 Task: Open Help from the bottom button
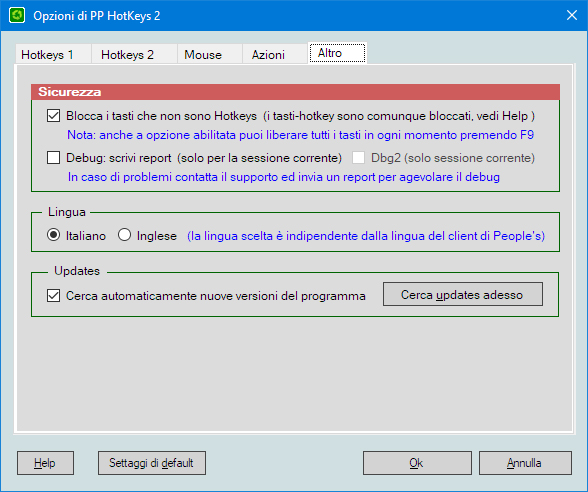point(45,463)
